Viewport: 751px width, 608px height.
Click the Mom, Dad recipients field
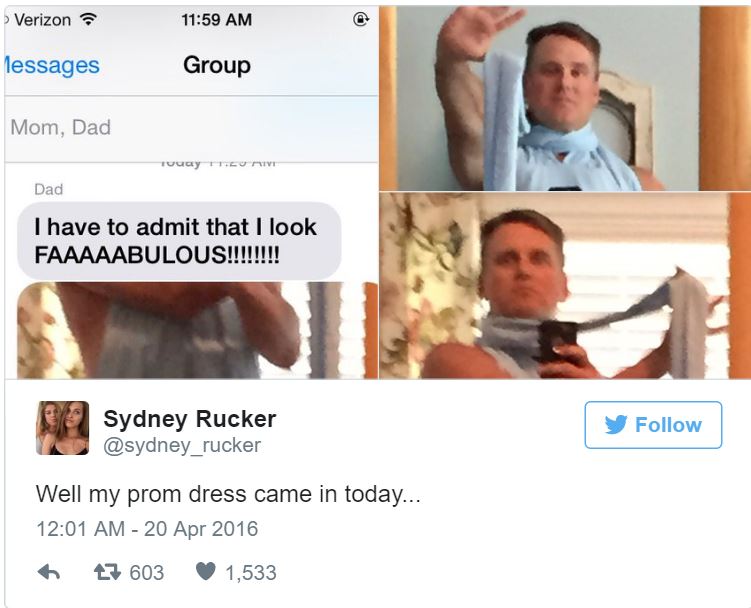coord(192,128)
